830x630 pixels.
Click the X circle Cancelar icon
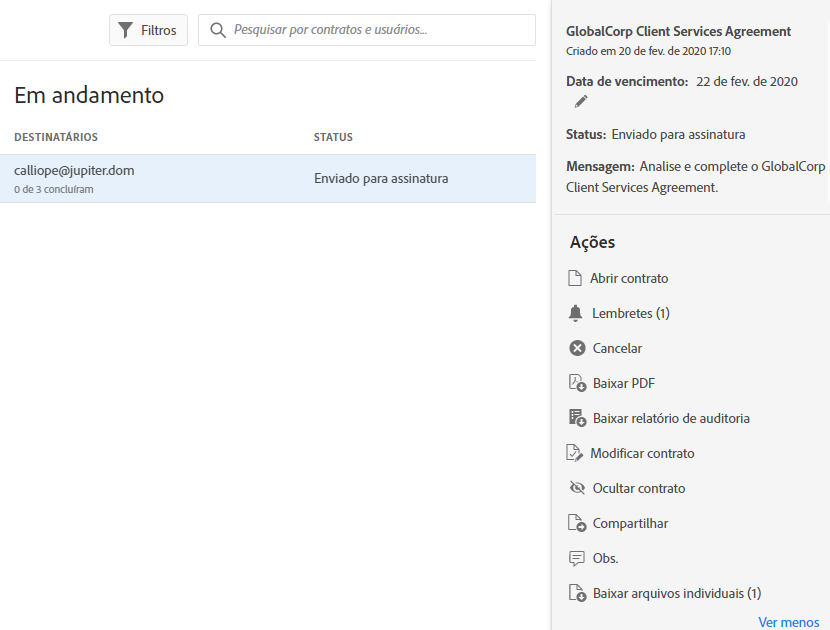point(577,348)
